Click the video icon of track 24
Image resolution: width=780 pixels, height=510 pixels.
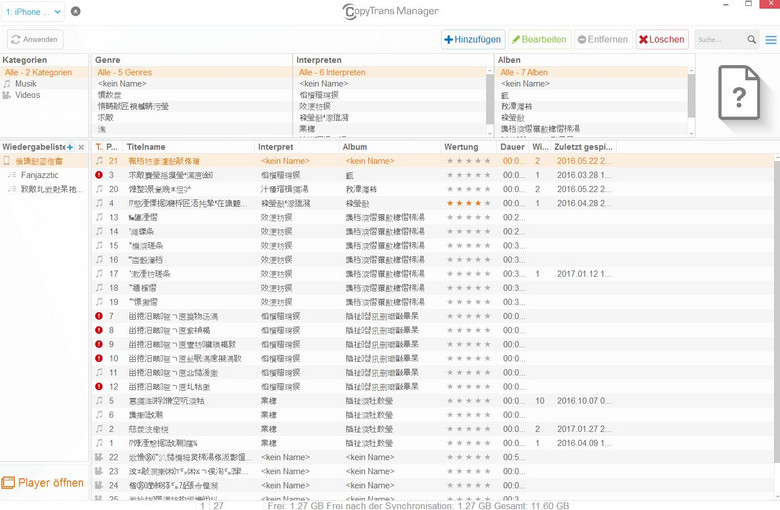point(99,485)
